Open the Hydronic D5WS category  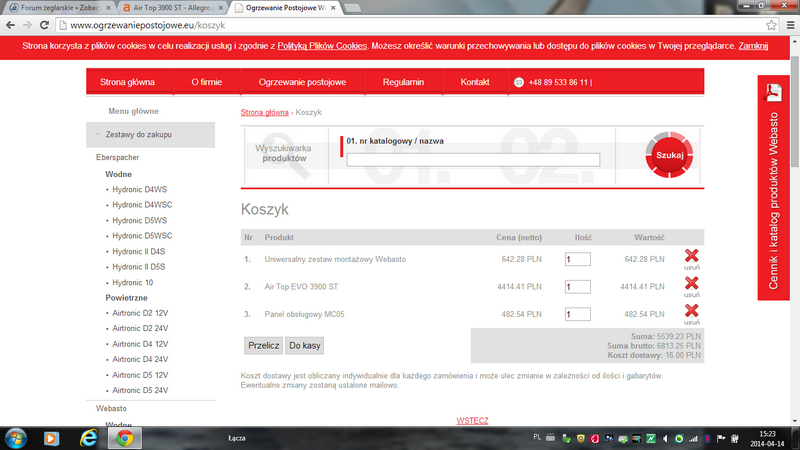139,220
